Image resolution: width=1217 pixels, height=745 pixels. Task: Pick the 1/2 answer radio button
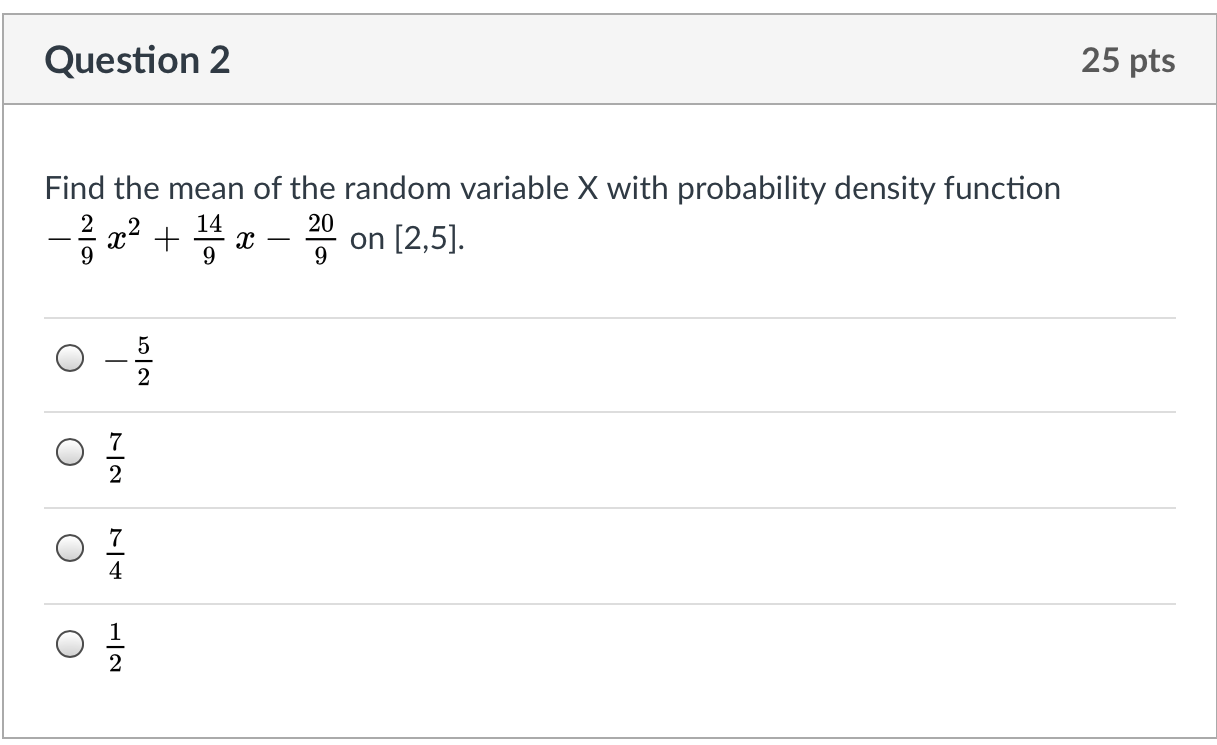[x=70, y=646]
